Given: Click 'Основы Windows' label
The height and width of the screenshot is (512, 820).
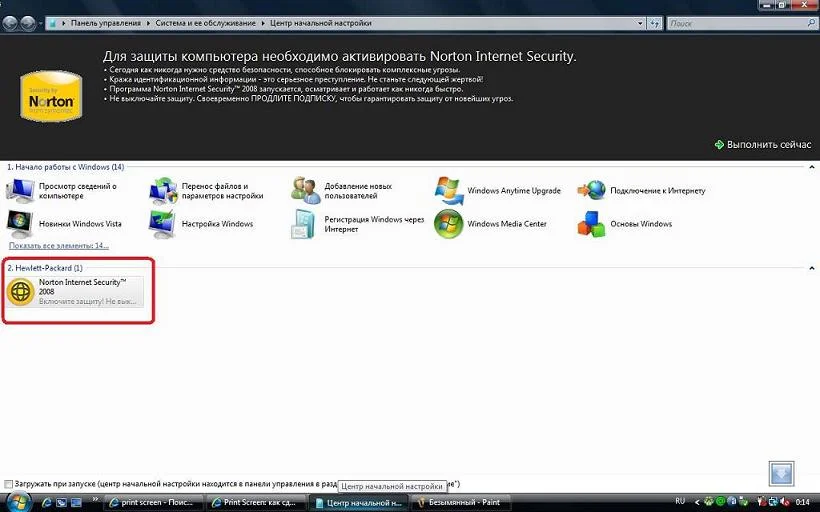Looking at the screenshot, I should click(x=641, y=224).
